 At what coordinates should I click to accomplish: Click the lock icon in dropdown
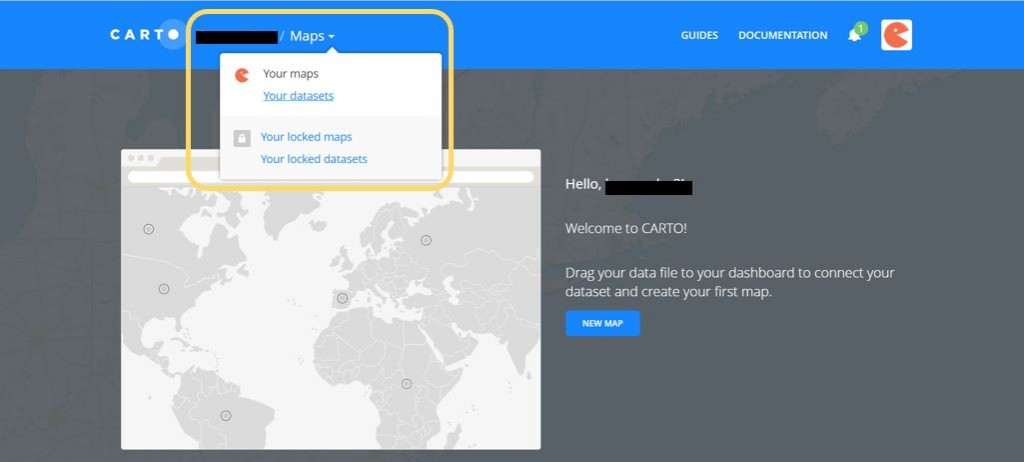click(242, 139)
